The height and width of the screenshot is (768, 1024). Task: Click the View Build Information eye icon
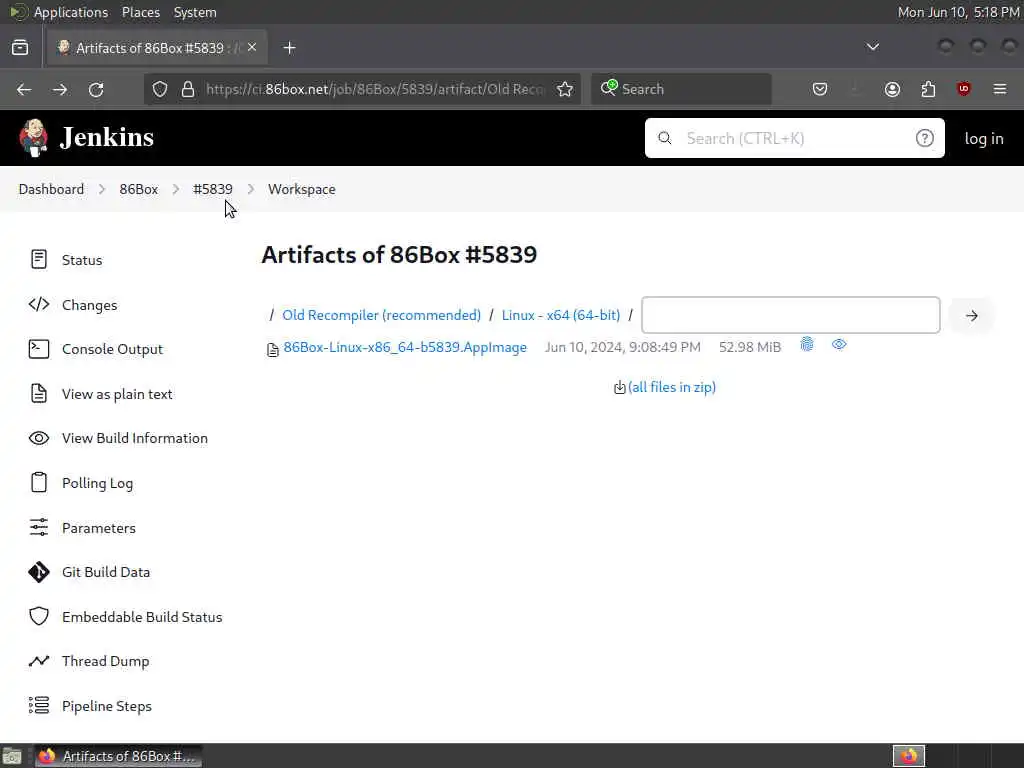[39, 438]
